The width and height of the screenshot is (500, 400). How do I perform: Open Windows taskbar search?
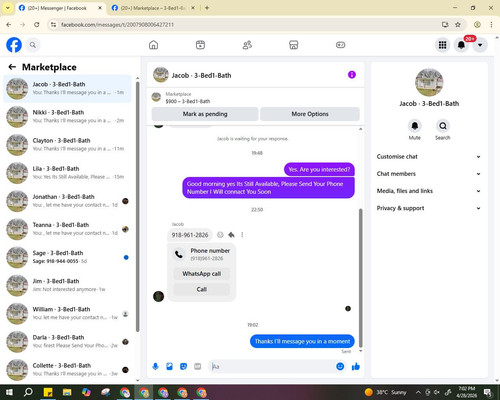coord(29,392)
